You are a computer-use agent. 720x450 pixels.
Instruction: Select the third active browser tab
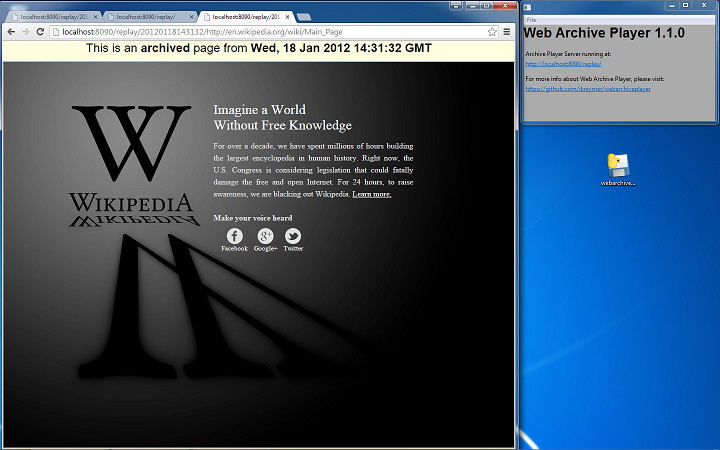click(x=247, y=17)
